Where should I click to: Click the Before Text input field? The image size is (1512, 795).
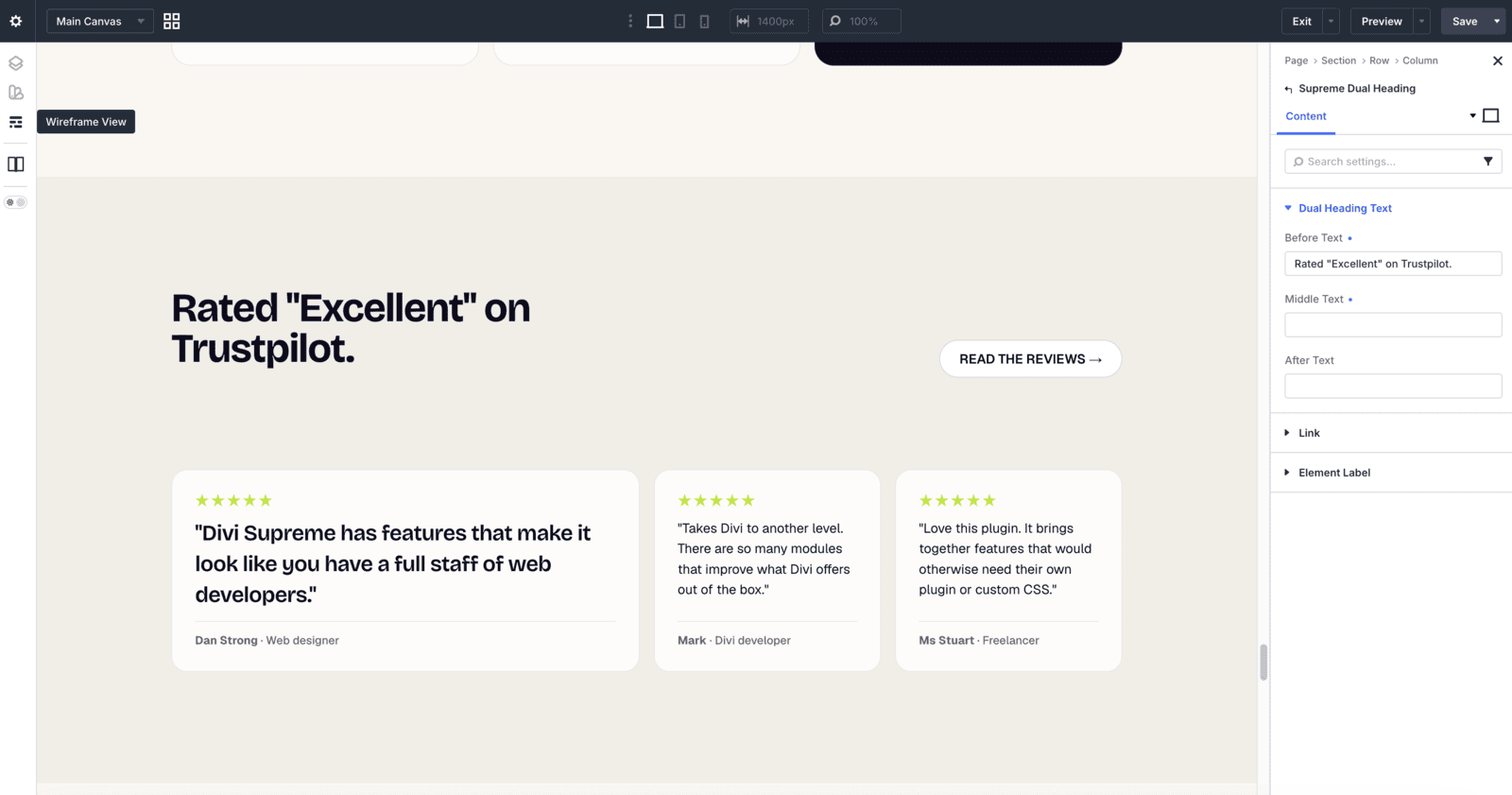click(x=1393, y=264)
